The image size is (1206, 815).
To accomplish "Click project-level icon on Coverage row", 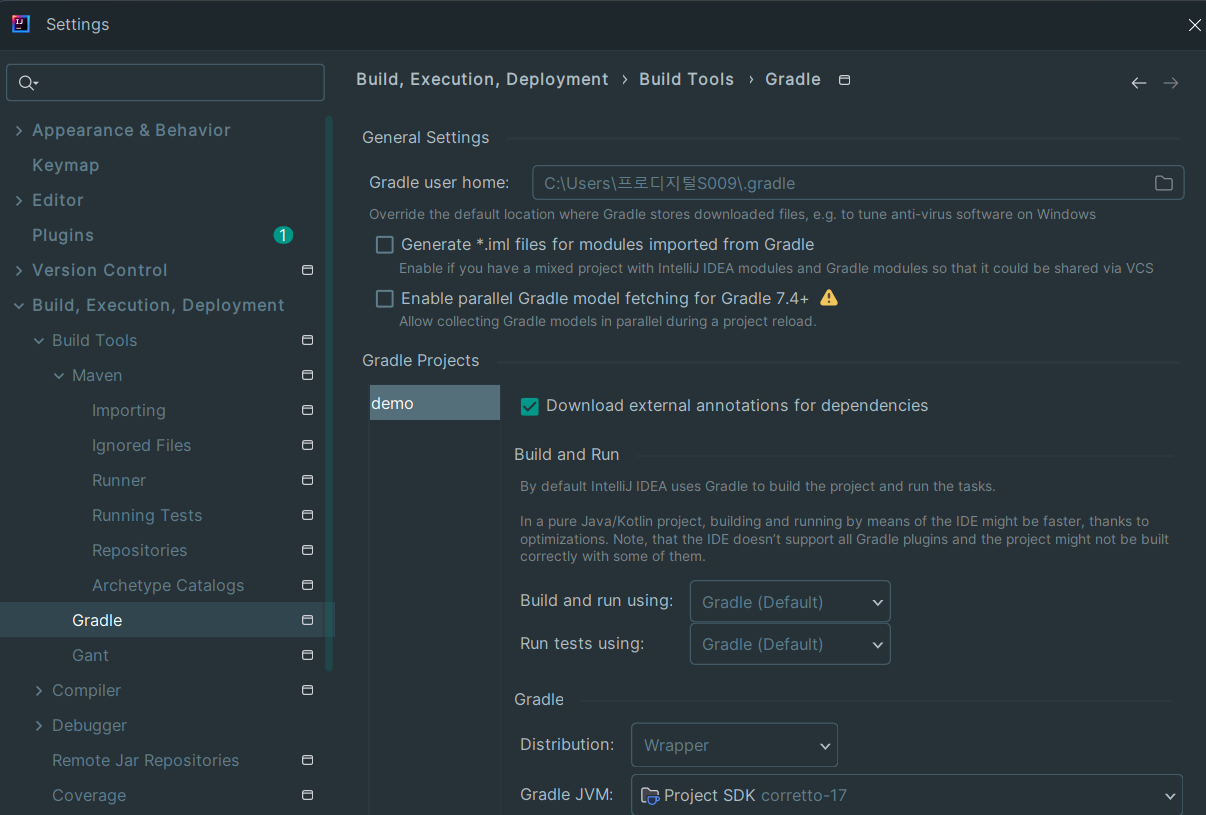I will tap(307, 795).
